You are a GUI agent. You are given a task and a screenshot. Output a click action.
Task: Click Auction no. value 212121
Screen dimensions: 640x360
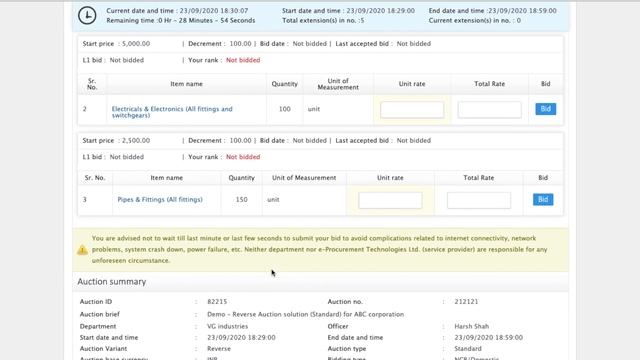point(466,302)
